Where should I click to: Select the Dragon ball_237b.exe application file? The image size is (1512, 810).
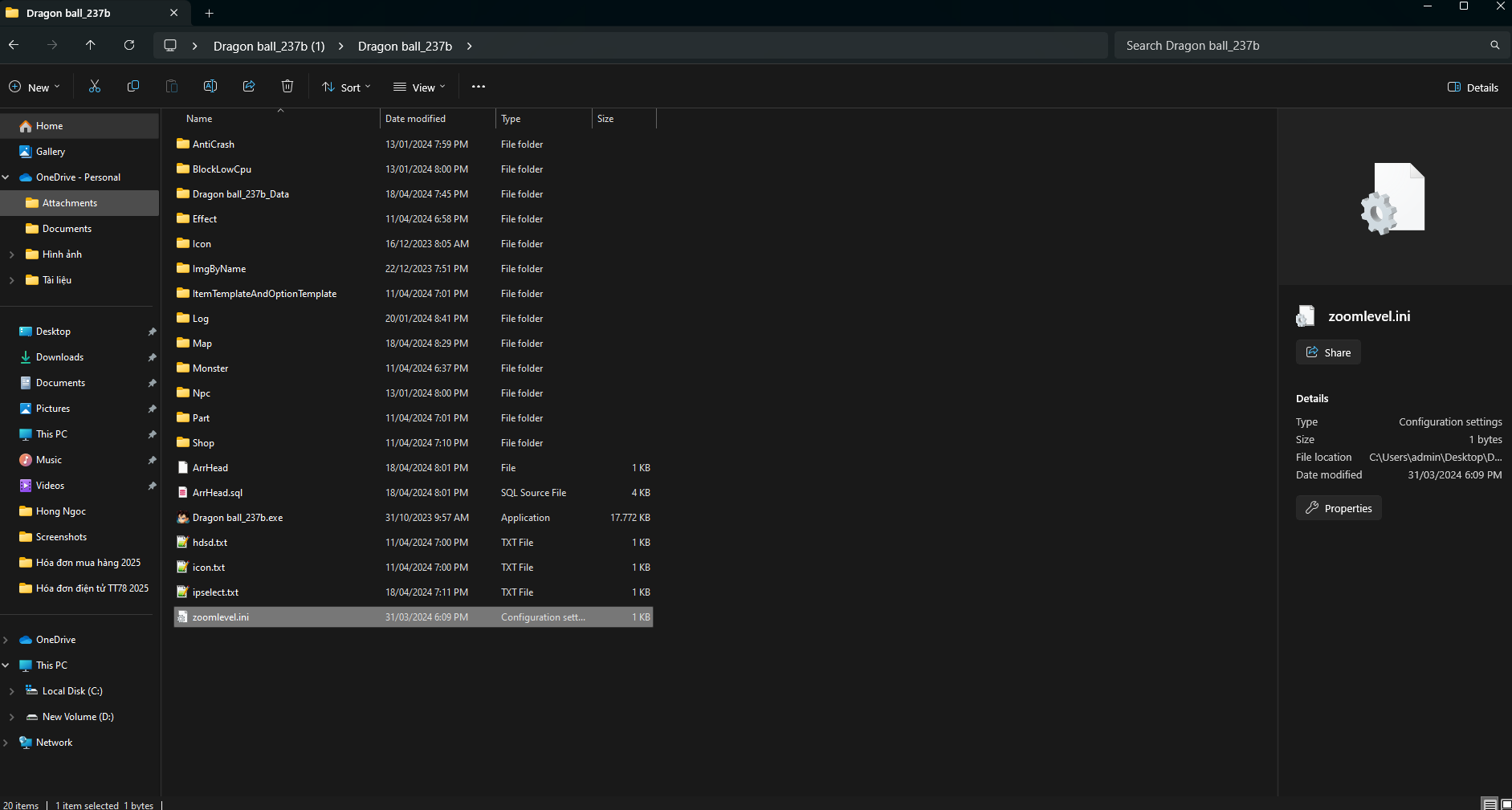coord(413,518)
